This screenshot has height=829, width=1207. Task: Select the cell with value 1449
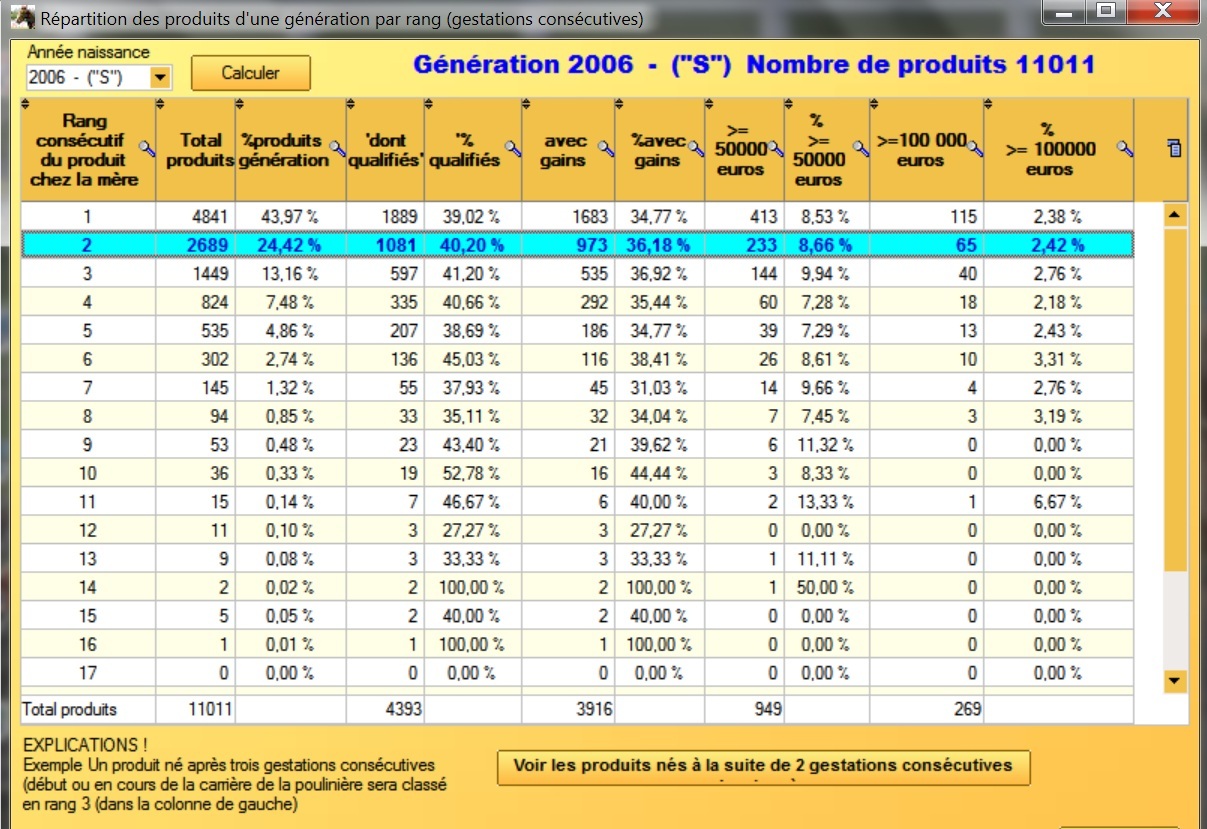coord(196,274)
